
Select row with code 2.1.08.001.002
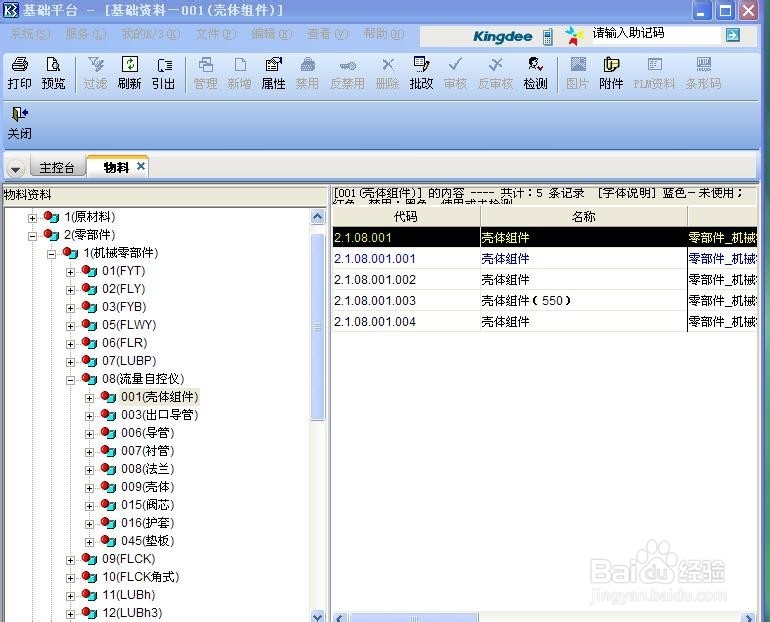click(x=545, y=279)
